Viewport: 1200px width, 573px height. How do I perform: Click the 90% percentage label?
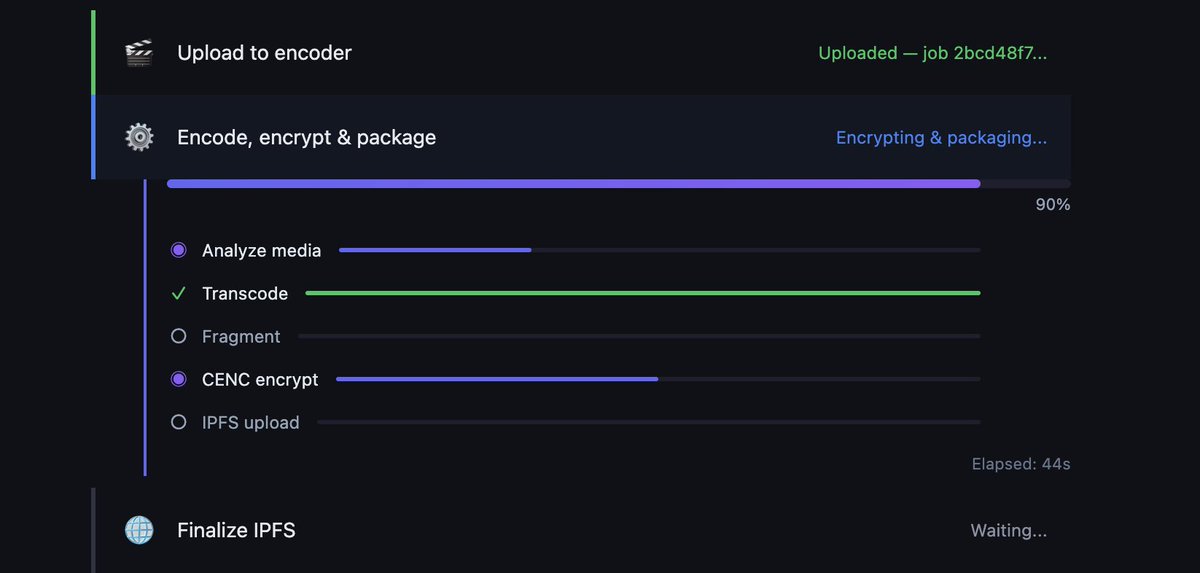[x=1052, y=205]
